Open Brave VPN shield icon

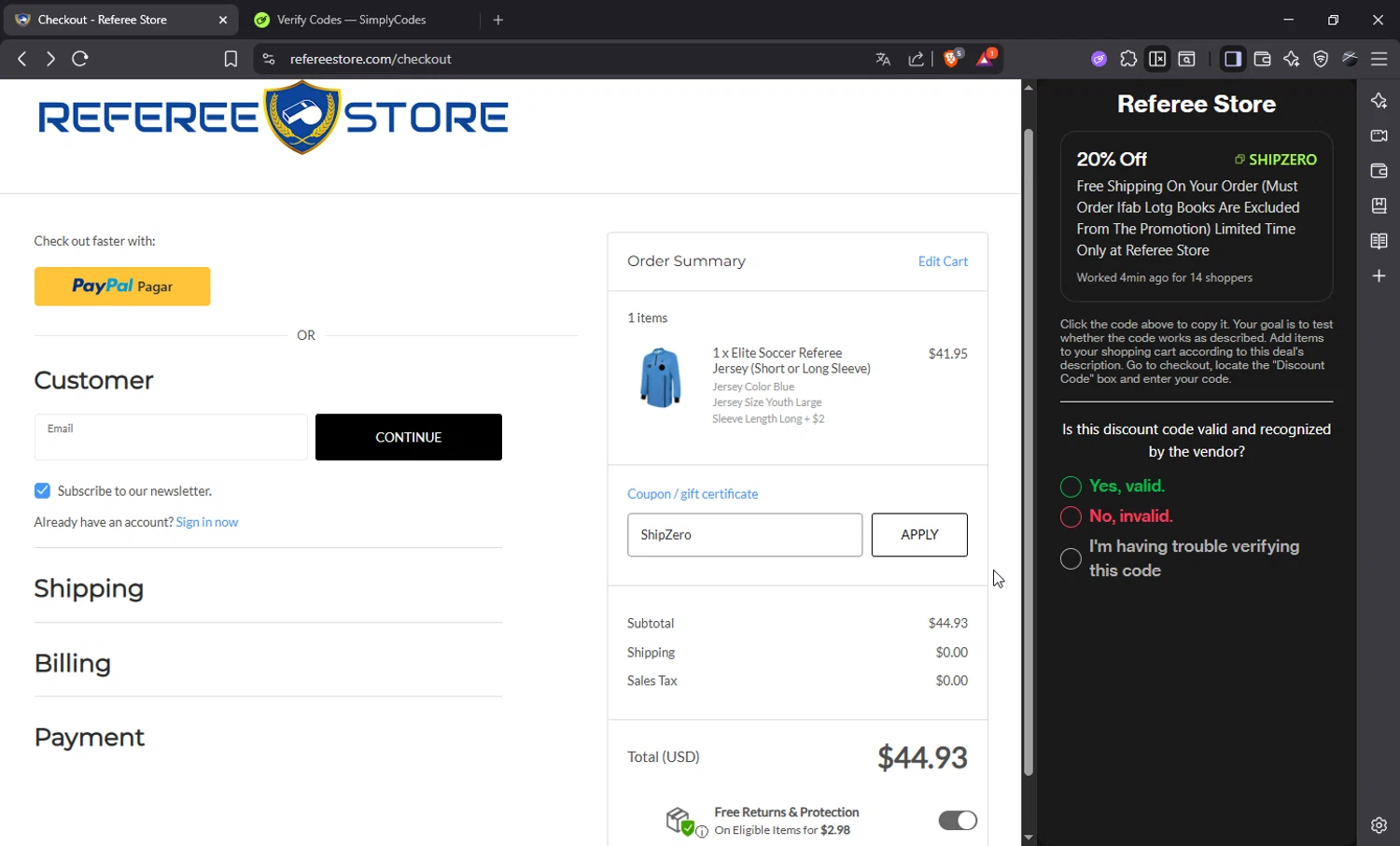click(1321, 59)
